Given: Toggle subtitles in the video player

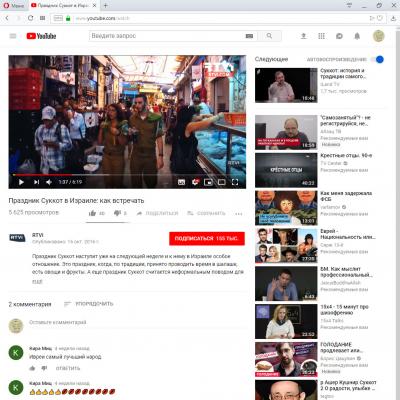Looking at the screenshot, I should click(181, 182).
